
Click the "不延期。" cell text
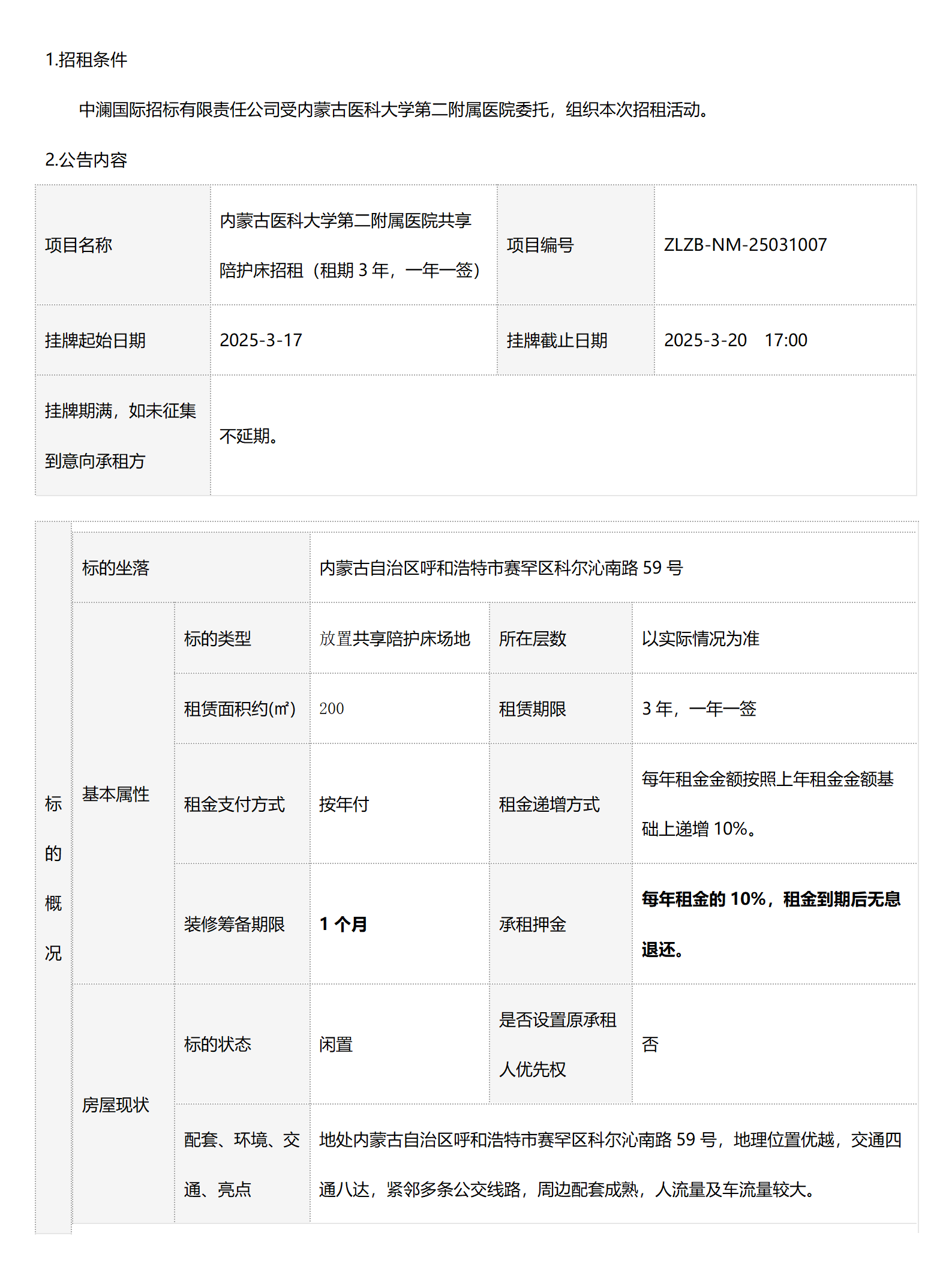pos(250,436)
